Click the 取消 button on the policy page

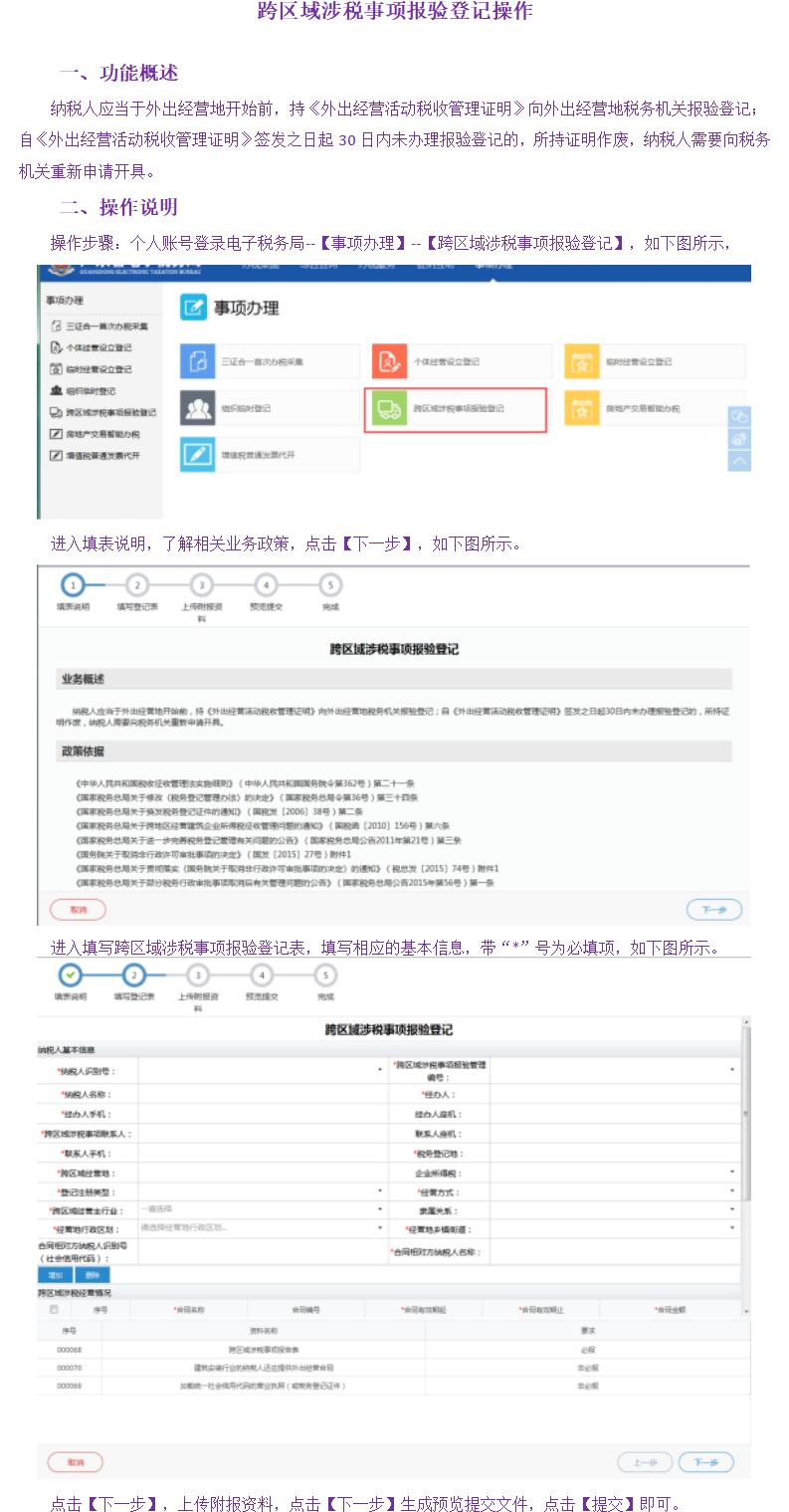coord(78,910)
